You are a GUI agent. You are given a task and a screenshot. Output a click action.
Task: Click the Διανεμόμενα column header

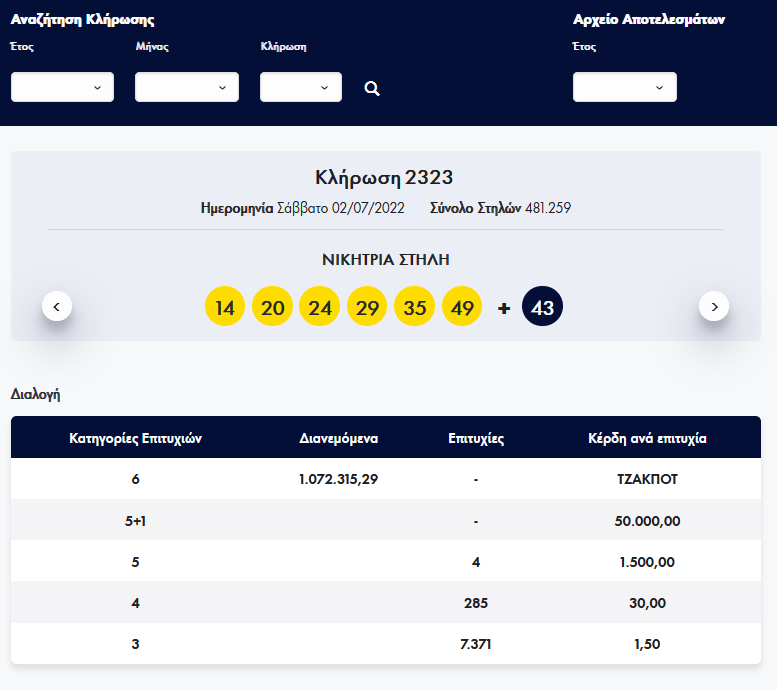click(338, 438)
